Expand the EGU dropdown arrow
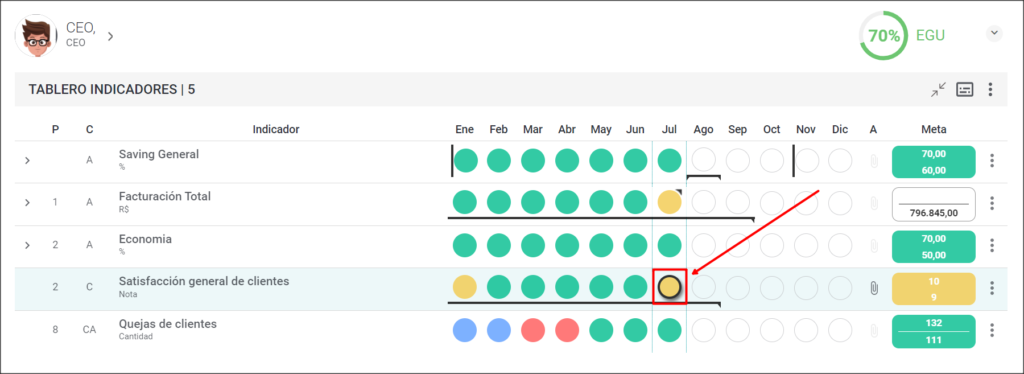1024x374 pixels. (x=994, y=33)
